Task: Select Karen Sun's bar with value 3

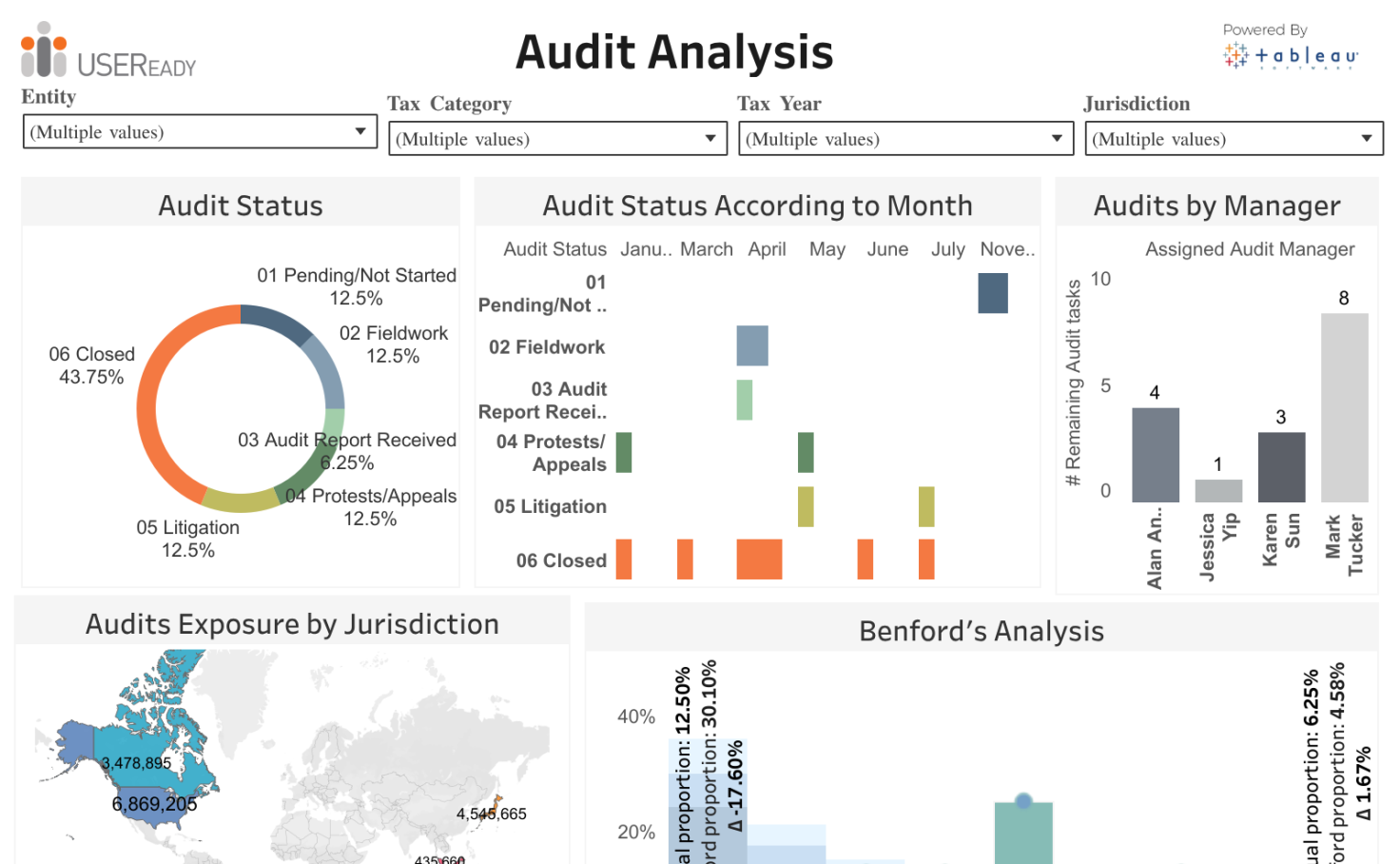Action: [1281, 467]
